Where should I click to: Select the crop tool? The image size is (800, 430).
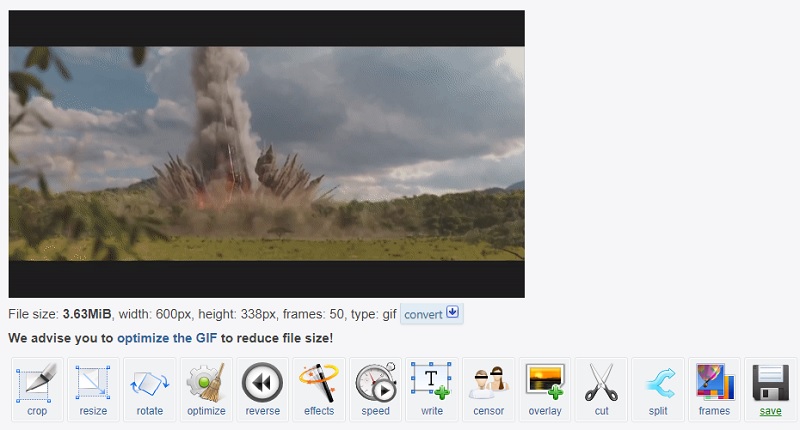click(x=37, y=389)
